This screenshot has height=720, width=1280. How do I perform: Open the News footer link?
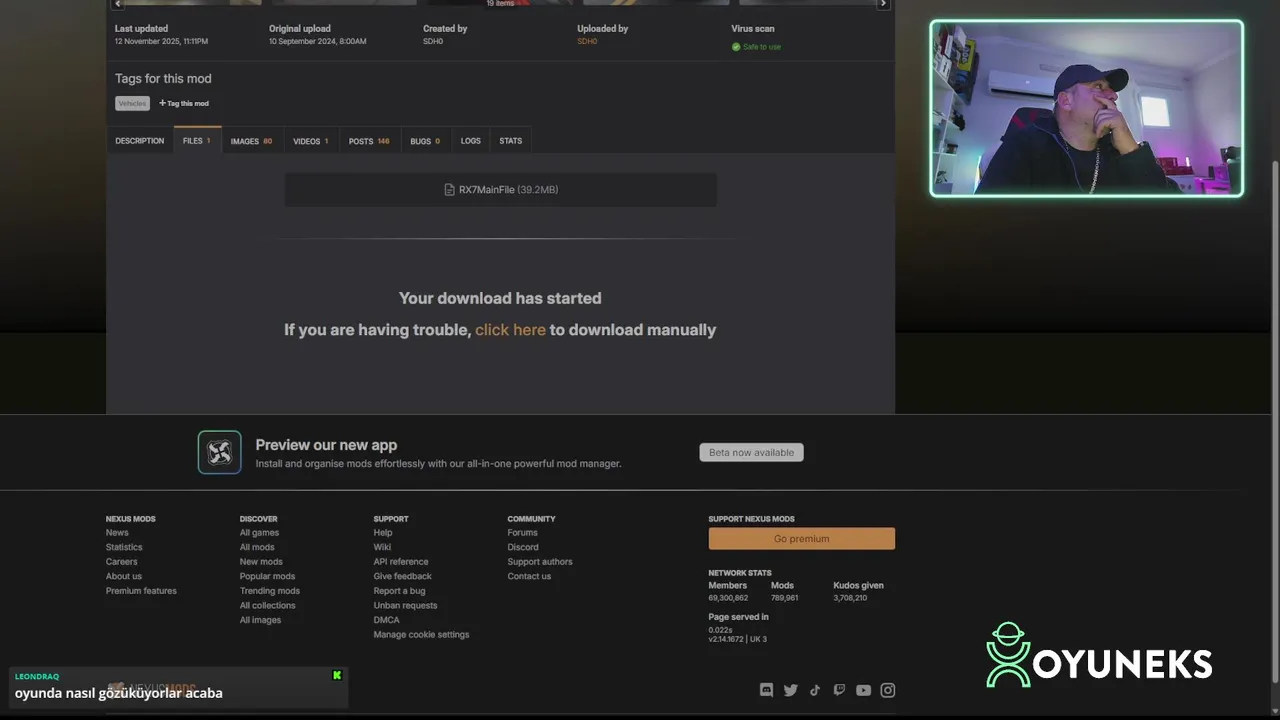pyautogui.click(x=117, y=533)
